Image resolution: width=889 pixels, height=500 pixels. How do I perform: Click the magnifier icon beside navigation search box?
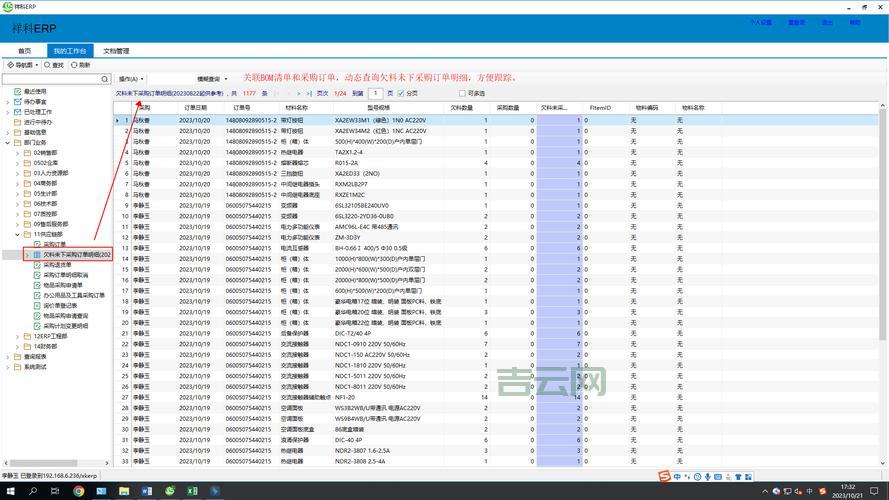tap(105, 78)
